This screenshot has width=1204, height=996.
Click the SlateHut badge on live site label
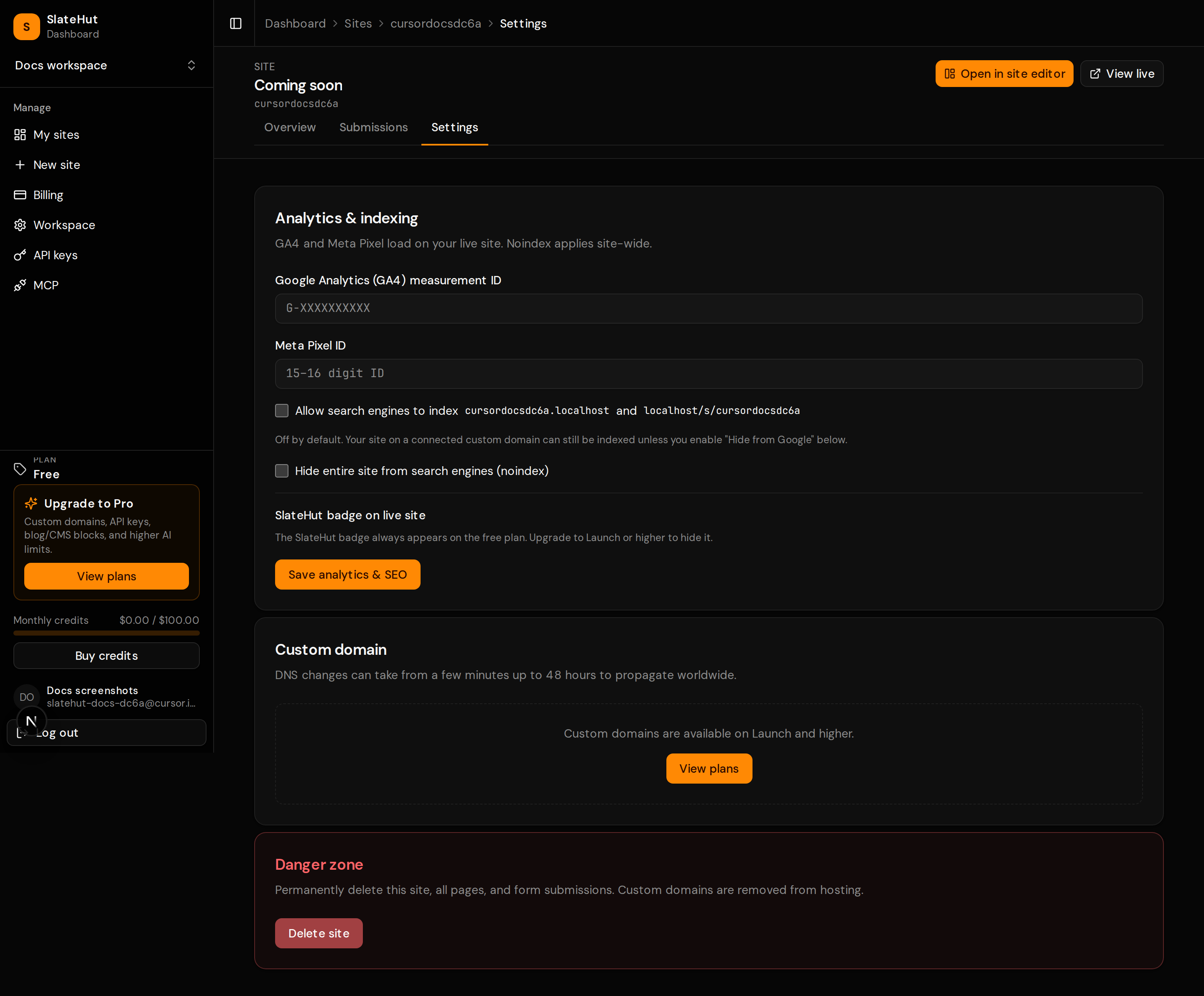point(350,516)
